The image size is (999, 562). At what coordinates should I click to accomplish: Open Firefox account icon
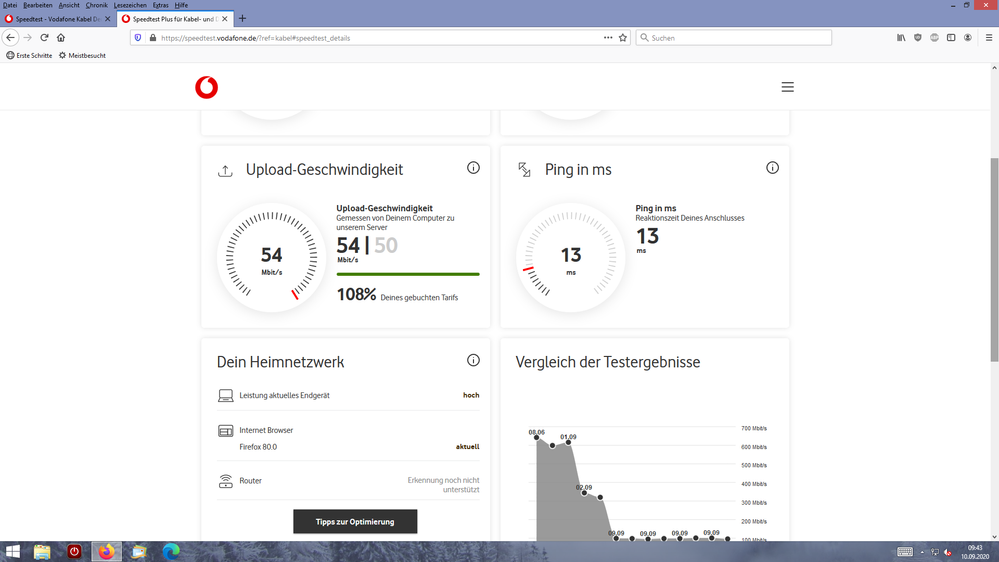coord(968,38)
